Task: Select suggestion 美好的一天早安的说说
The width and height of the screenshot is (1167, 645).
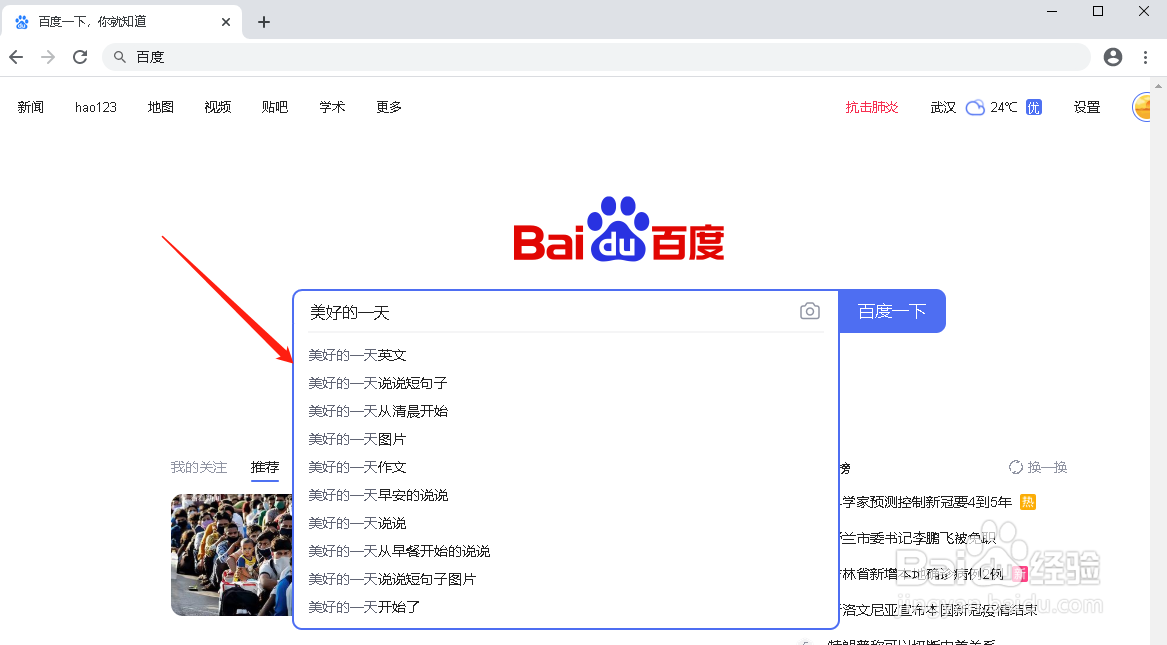Action: tap(378, 495)
